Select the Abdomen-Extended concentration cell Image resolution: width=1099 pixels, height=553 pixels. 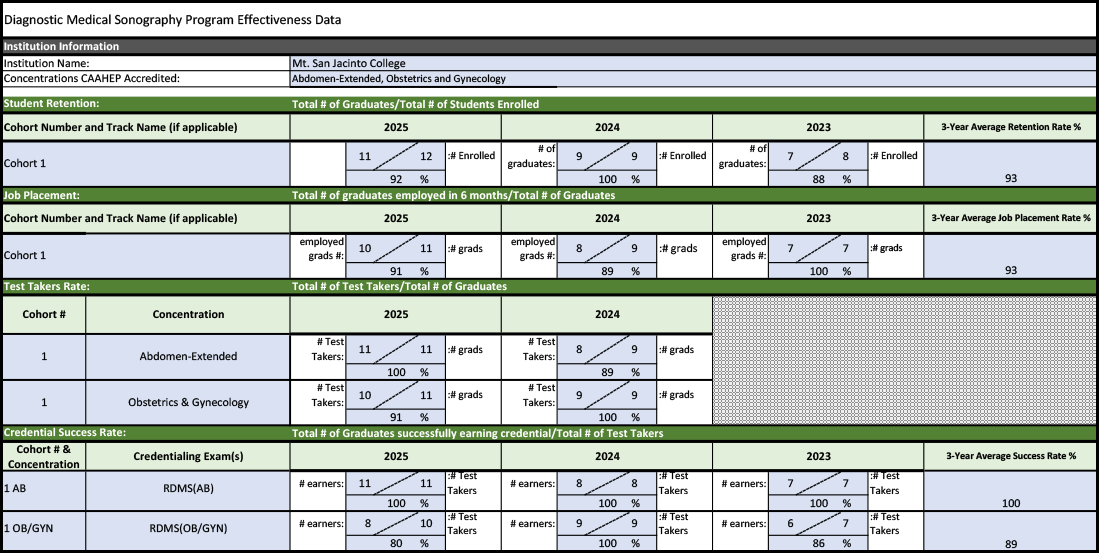point(188,356)
